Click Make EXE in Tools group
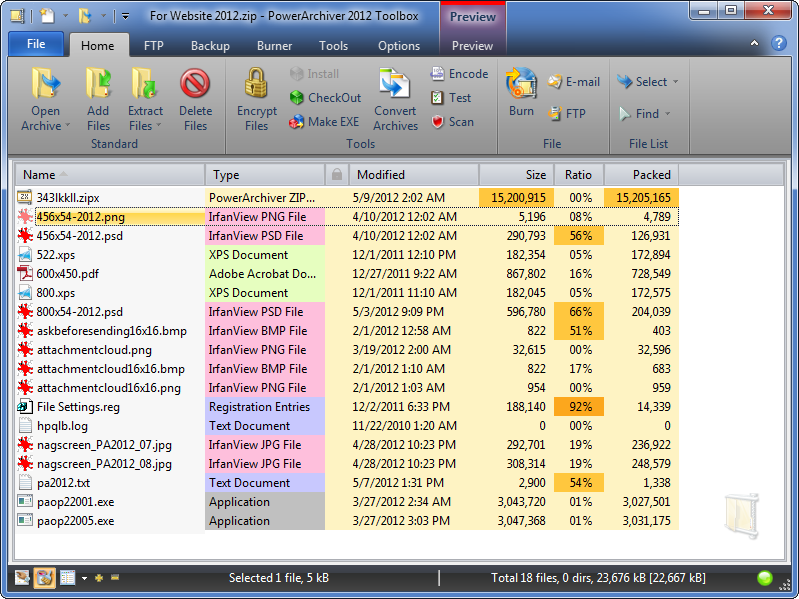799x599 pixels. point(324,122)
